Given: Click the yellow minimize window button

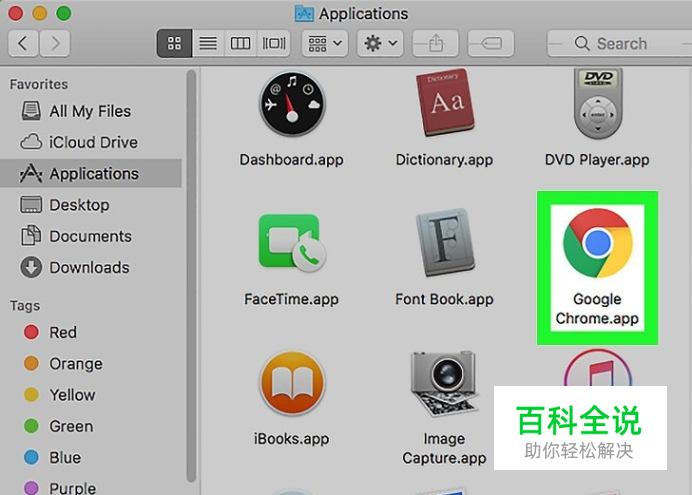Looking at the screenshot, I should pyautogui.click(x=40, y=13).
